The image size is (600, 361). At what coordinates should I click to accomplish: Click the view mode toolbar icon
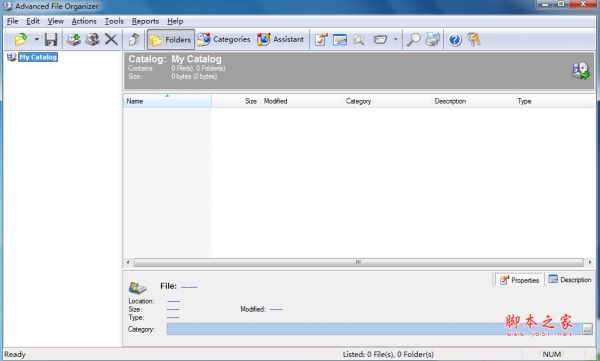[x=380, y=39]
